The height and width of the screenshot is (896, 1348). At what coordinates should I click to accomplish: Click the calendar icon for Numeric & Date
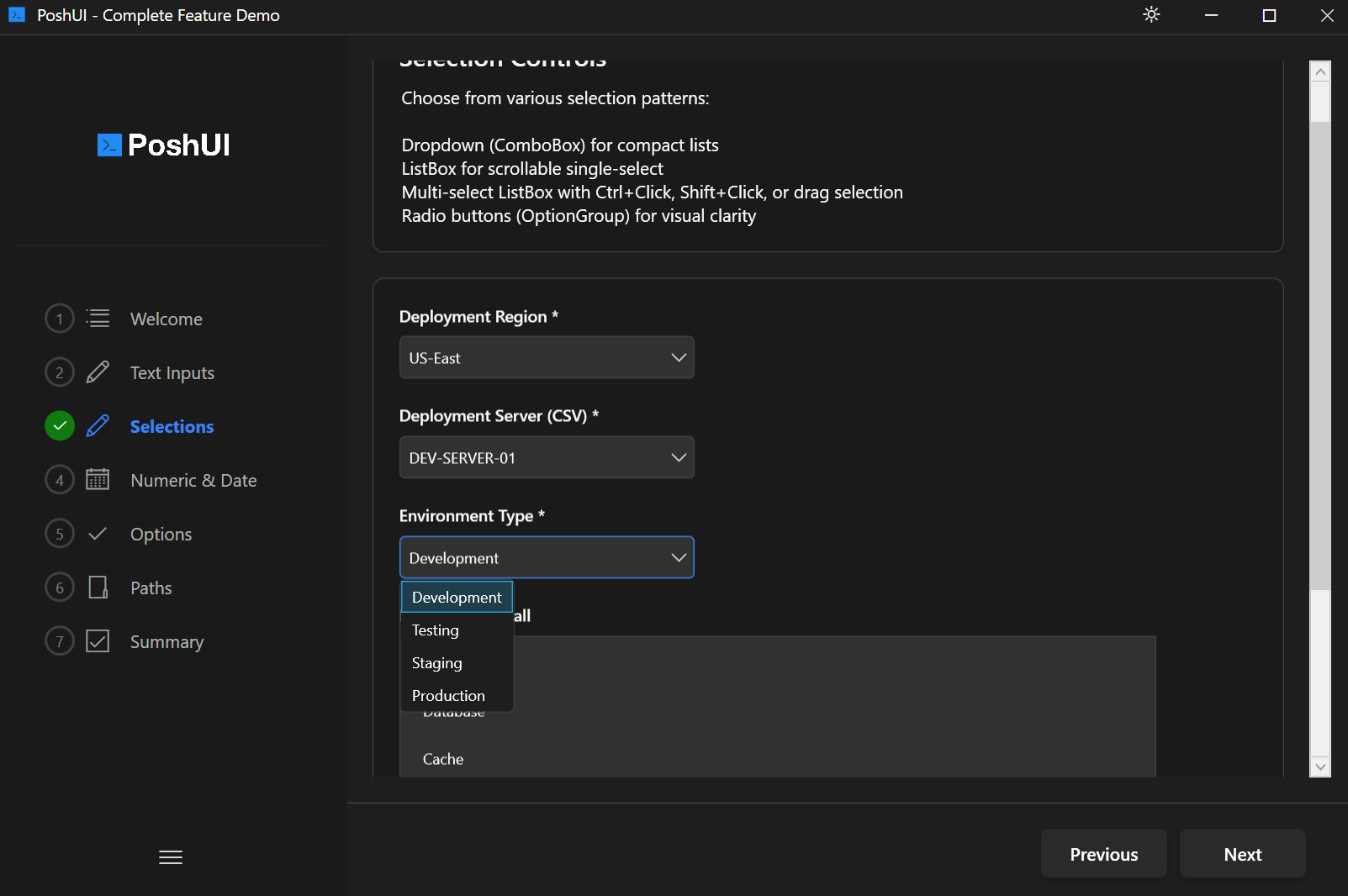pyautogui.click(x=98, y=479)
